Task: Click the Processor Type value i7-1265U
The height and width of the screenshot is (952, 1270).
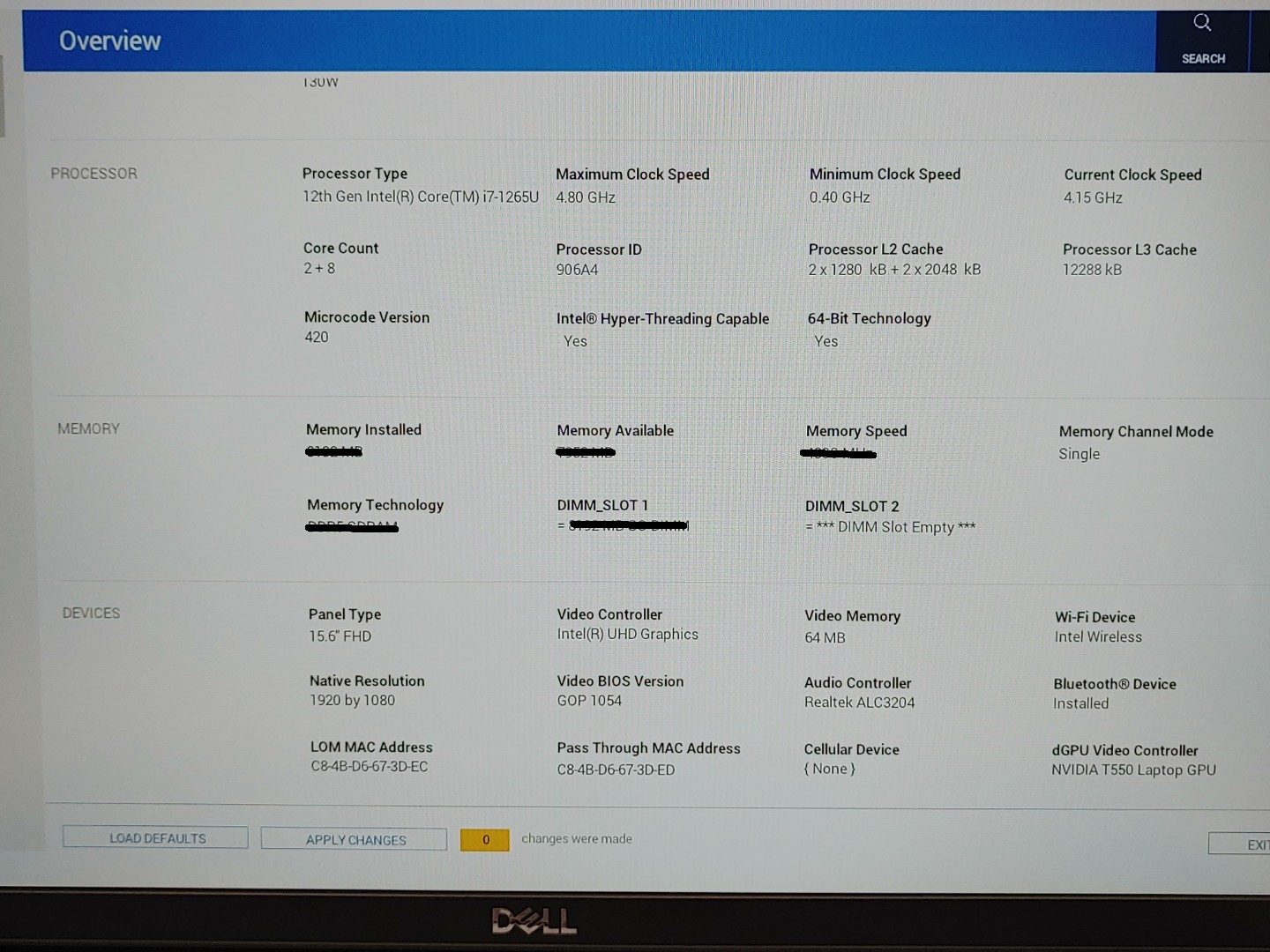Action: point(420,197)
